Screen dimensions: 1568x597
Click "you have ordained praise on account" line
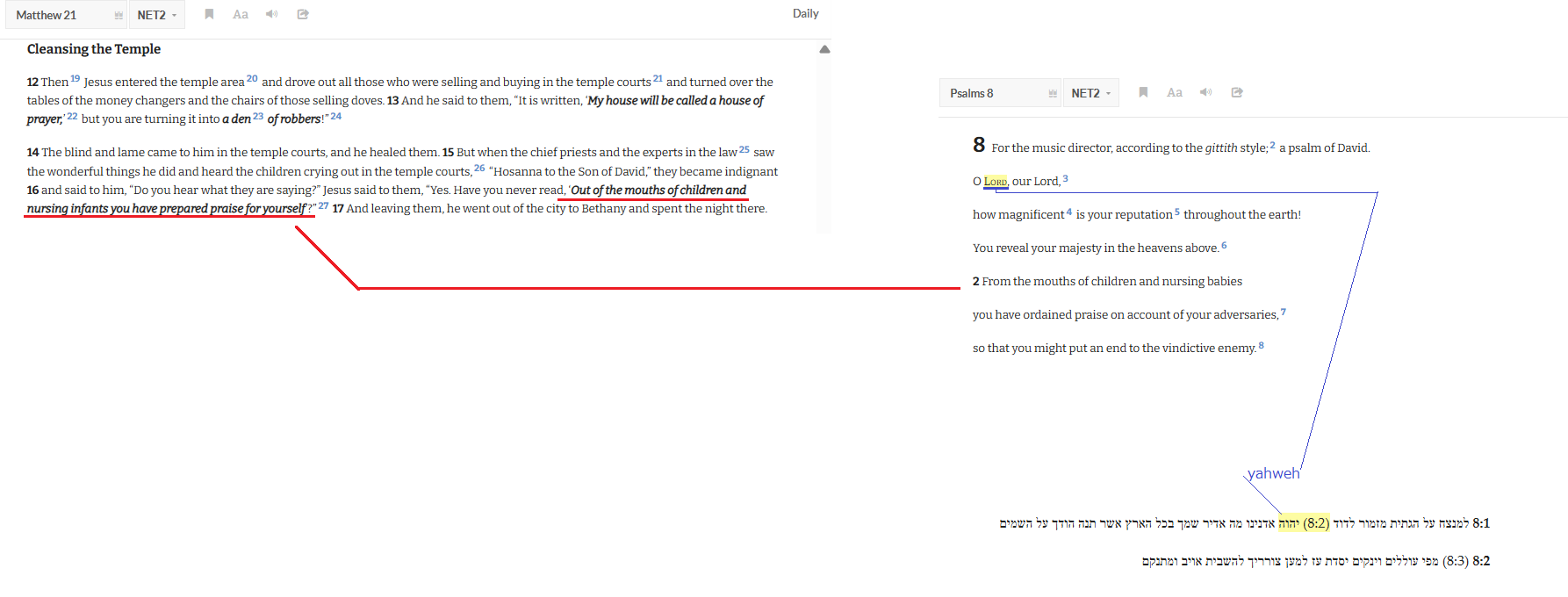(1126, 315)
